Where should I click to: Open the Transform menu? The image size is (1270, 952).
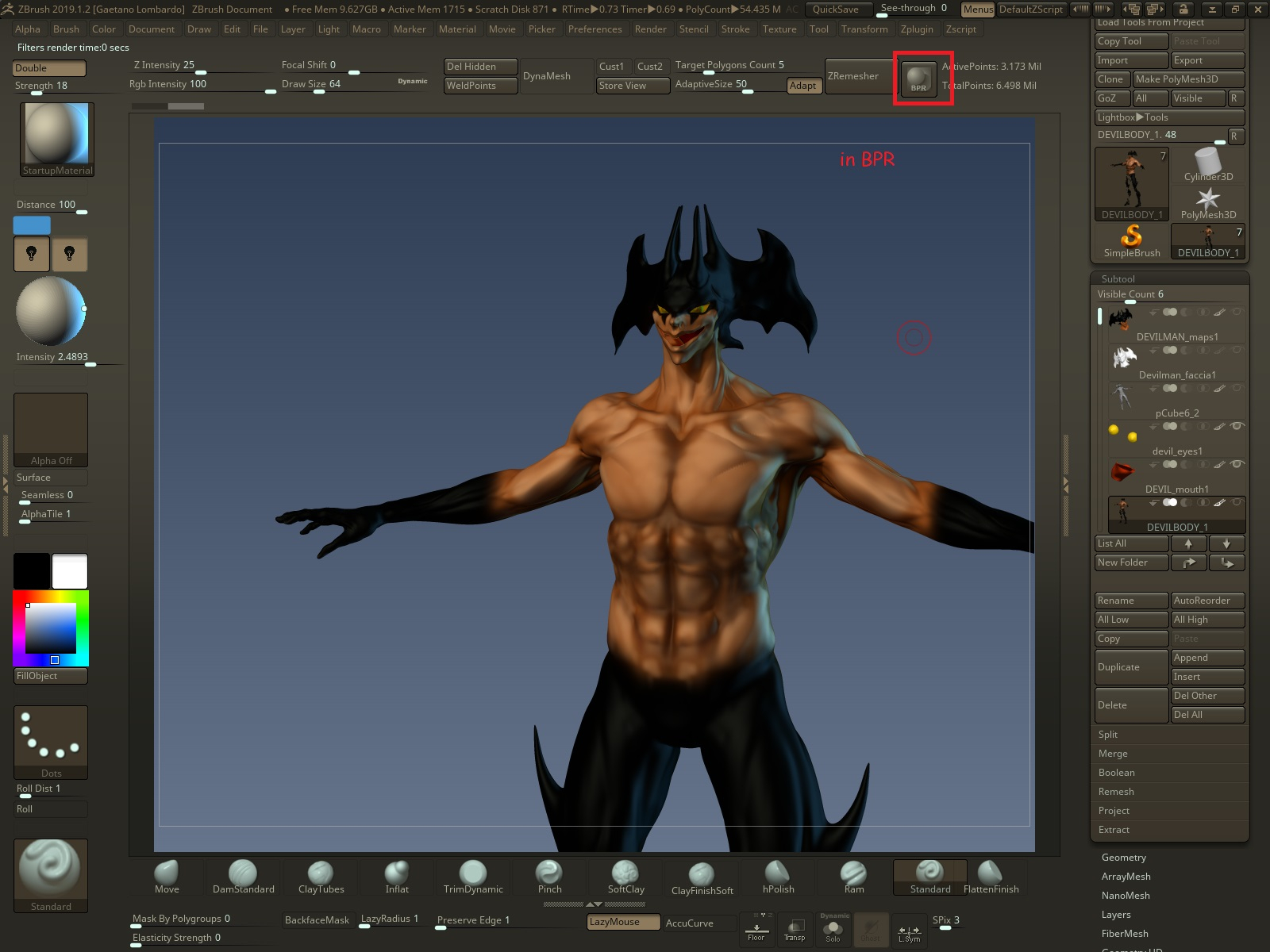click(x=864, y=29)
